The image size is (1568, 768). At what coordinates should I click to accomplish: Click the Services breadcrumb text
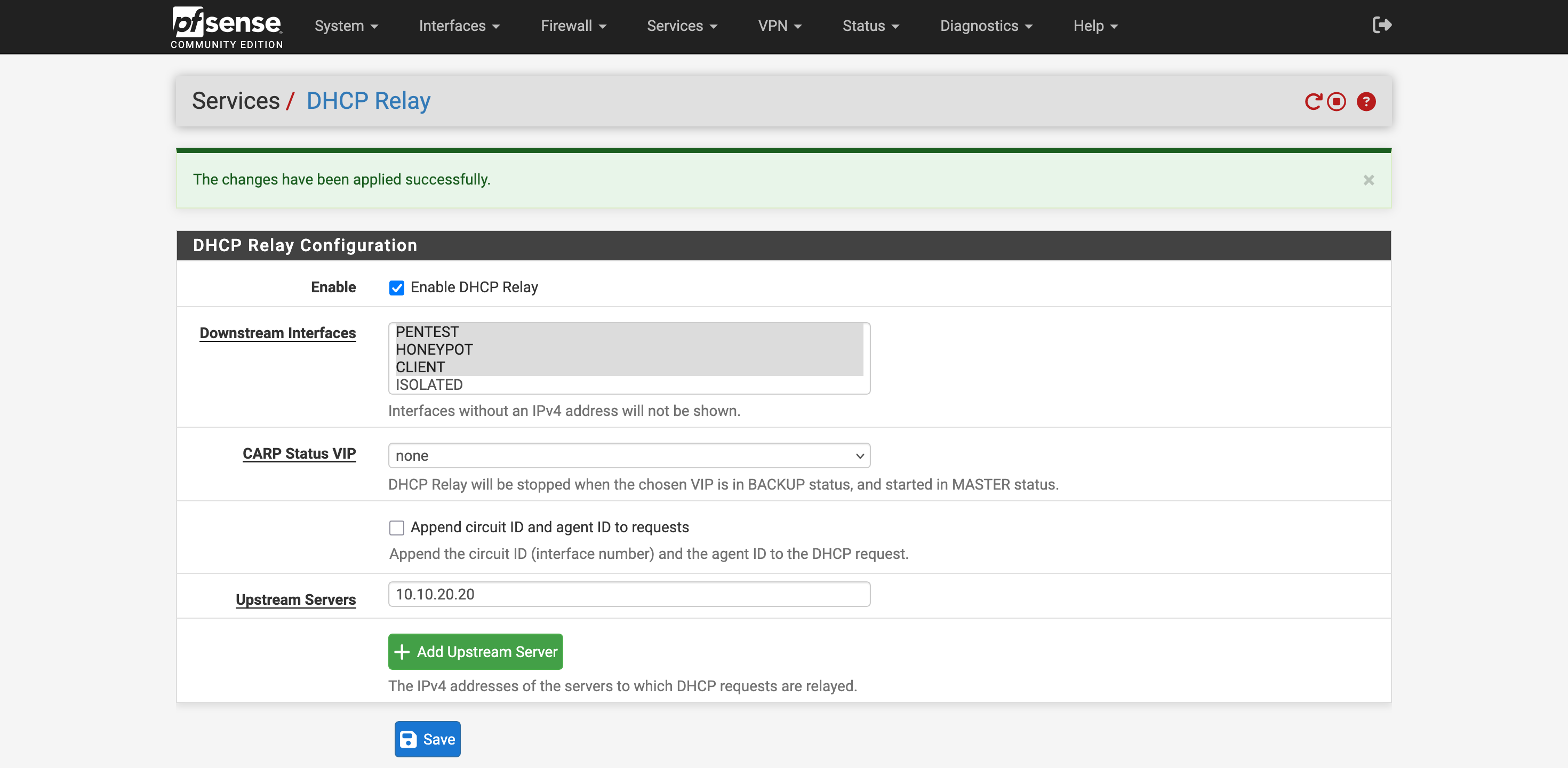pos(236,101)
